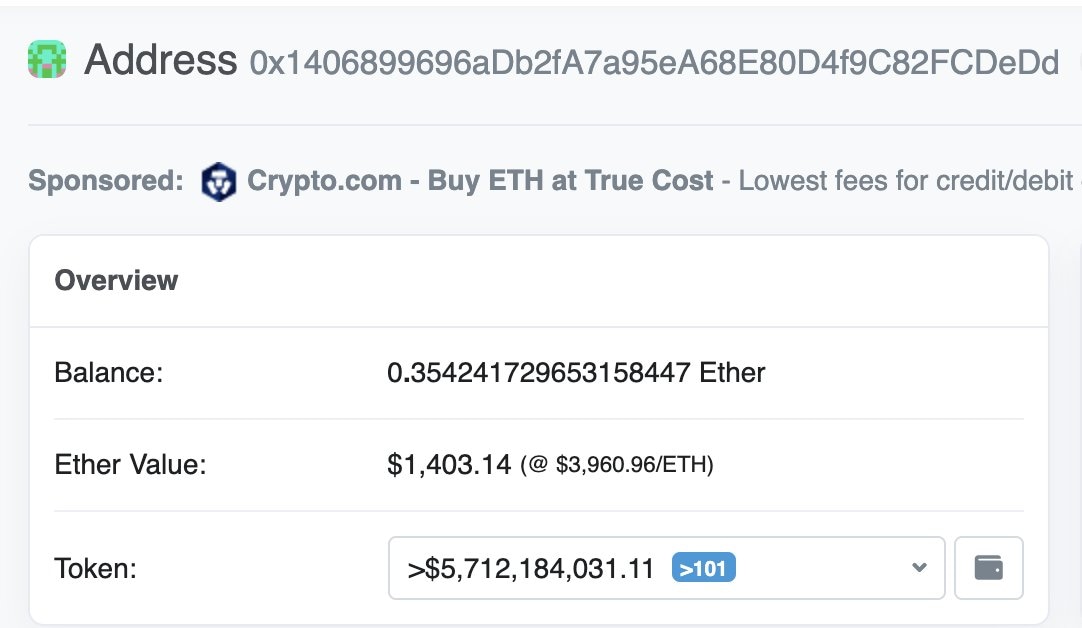Click the Crypto.com shield logo
This screenshot has height=628, width=1082.
[220, 181]
